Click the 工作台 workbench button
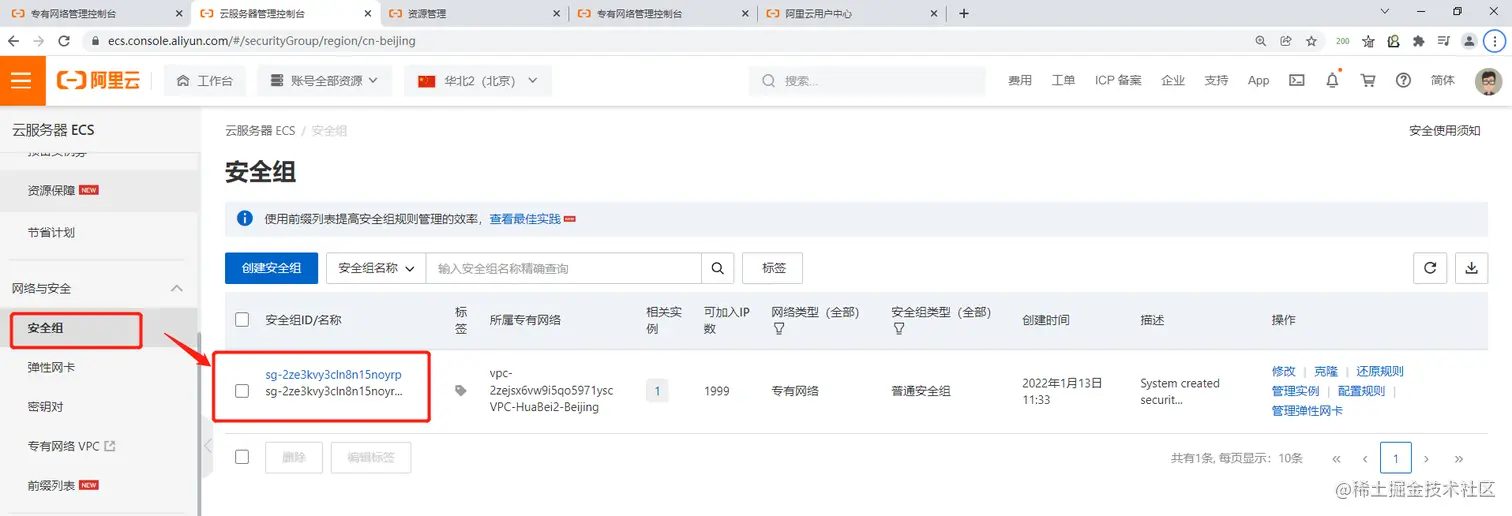This screenshot has width=1512, height=516. pos(205,81)
